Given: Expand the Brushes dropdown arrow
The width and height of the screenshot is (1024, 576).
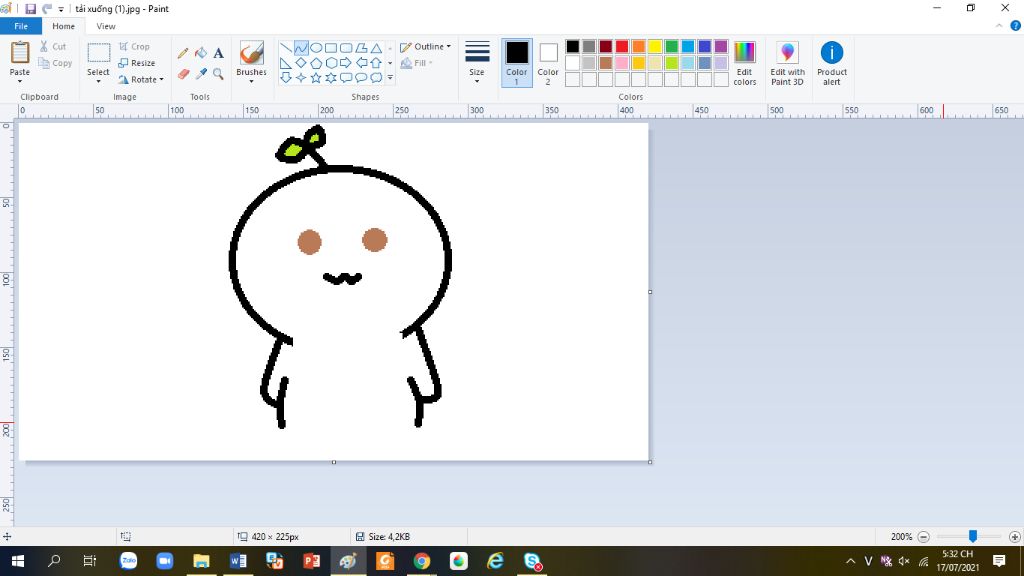Looking at the screenshot, I should [251, 82].
